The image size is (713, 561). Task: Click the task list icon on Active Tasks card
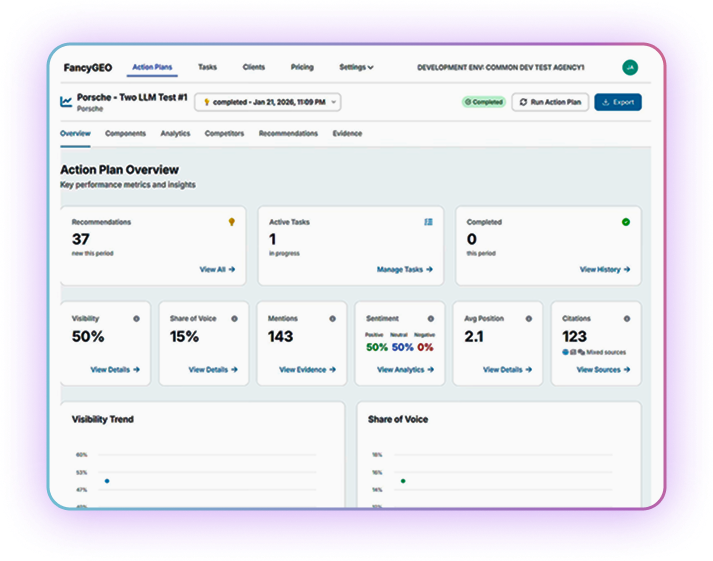428,222
